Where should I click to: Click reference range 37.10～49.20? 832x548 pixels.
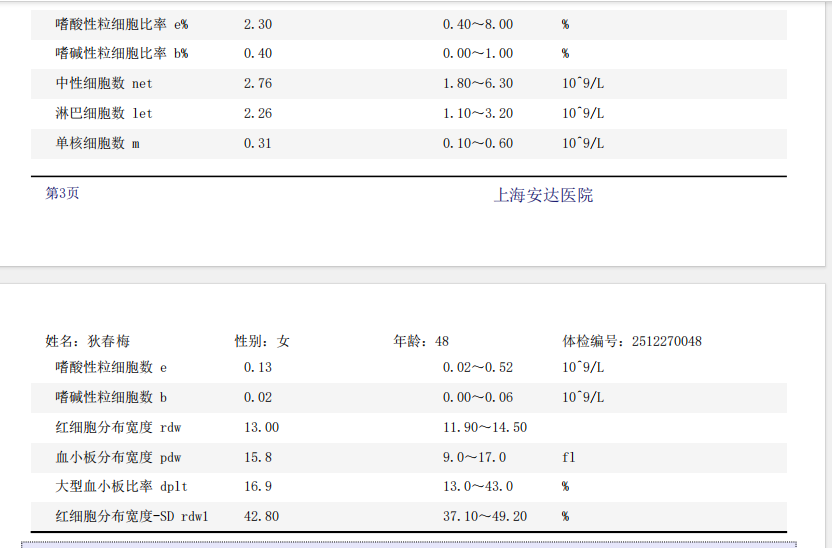click(485, 517)
